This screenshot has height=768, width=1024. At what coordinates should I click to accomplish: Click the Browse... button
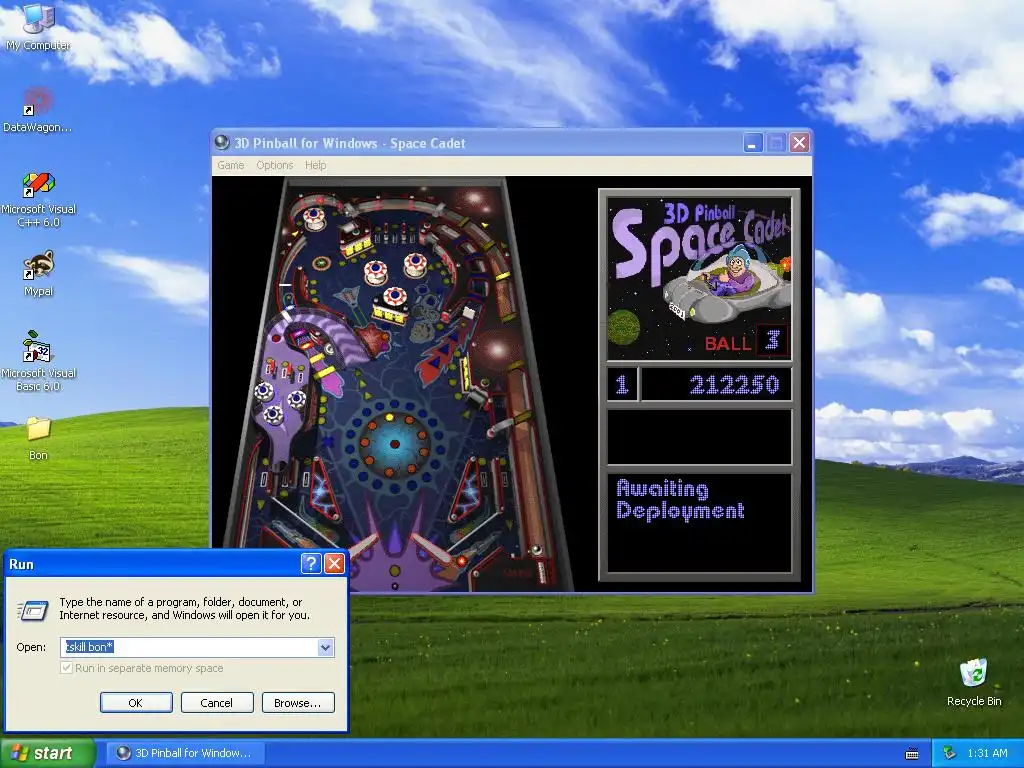pos(298,703)
